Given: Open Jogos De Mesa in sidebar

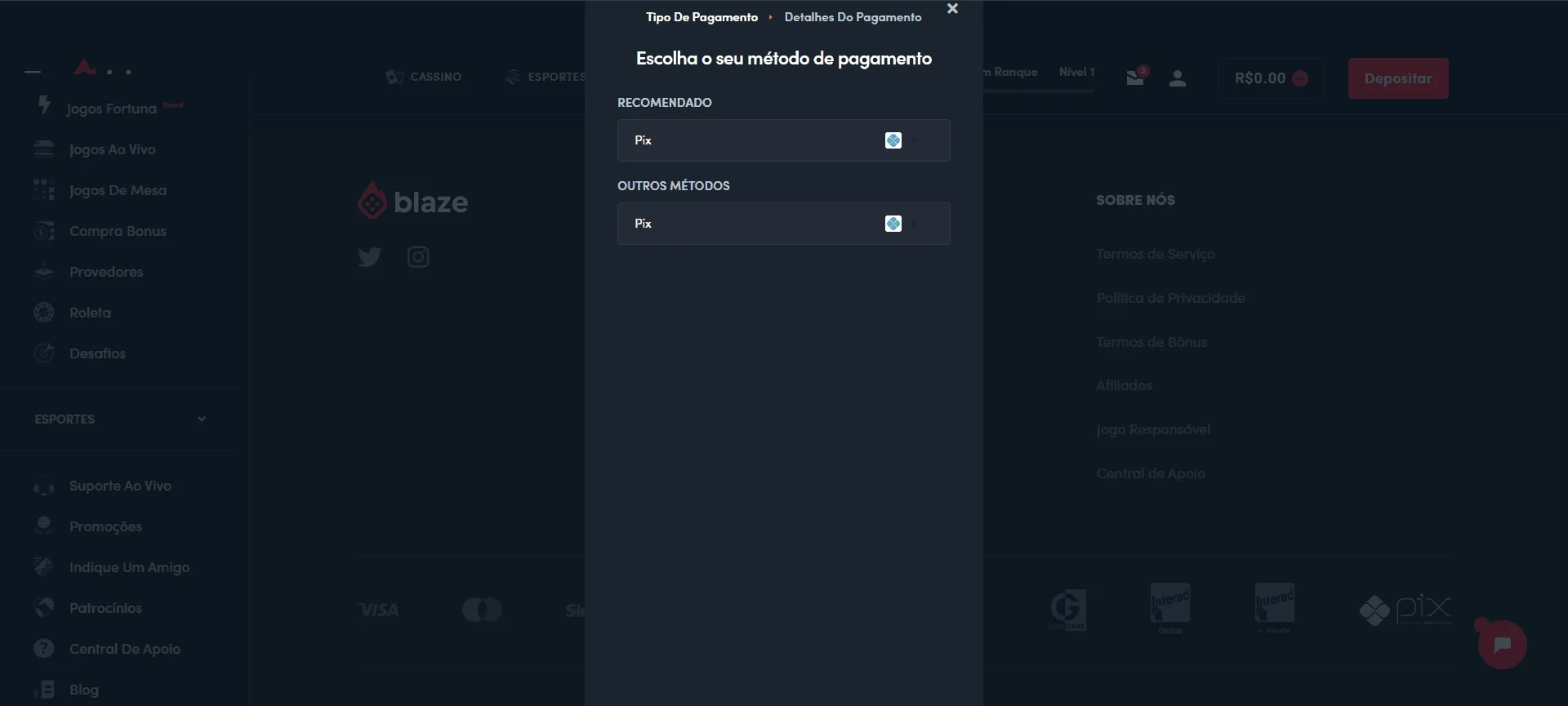Looking at the screenshot, I should (x=118, y=190).
